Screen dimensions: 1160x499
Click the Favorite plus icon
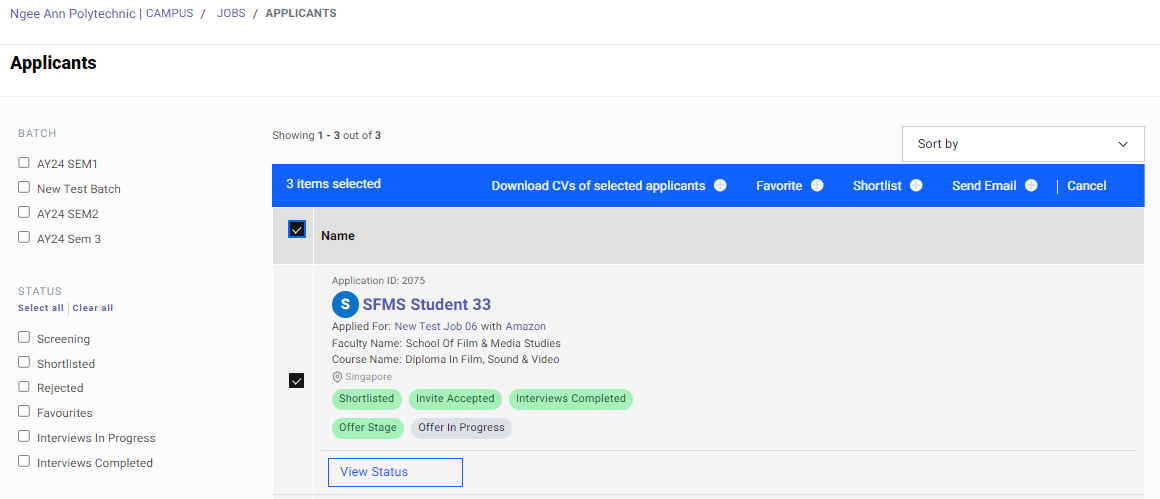pyautogui.click(x=817, y=186)
